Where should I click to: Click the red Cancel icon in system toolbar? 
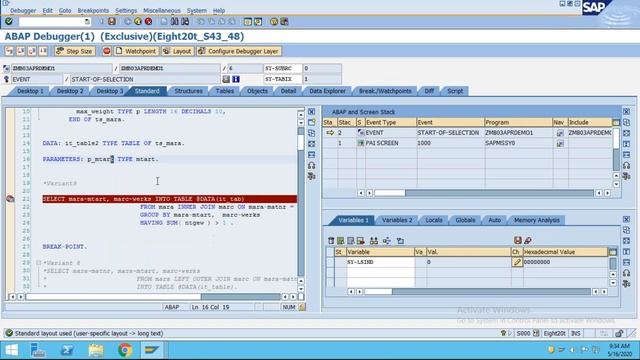[149, 21]
